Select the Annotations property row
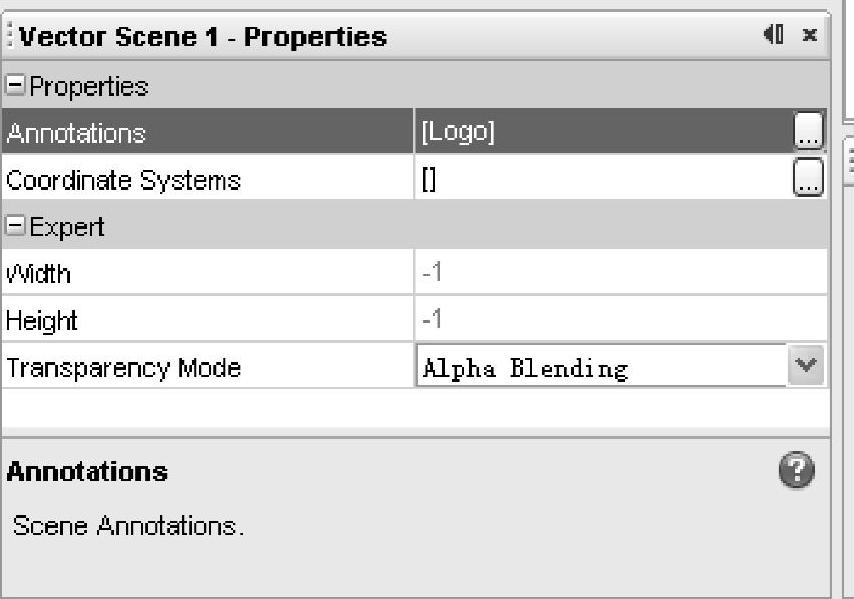Viewport: 854px width, 599px height. [x=200, y=133]
